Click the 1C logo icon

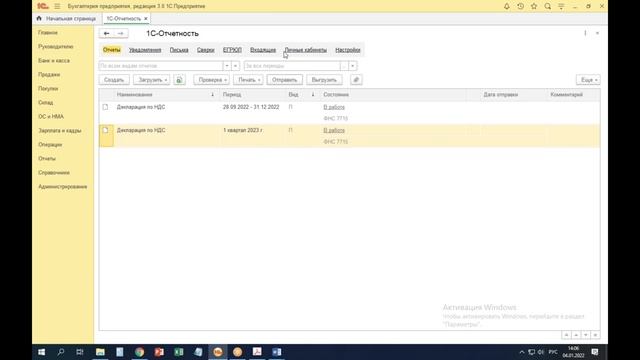(42, 6)
